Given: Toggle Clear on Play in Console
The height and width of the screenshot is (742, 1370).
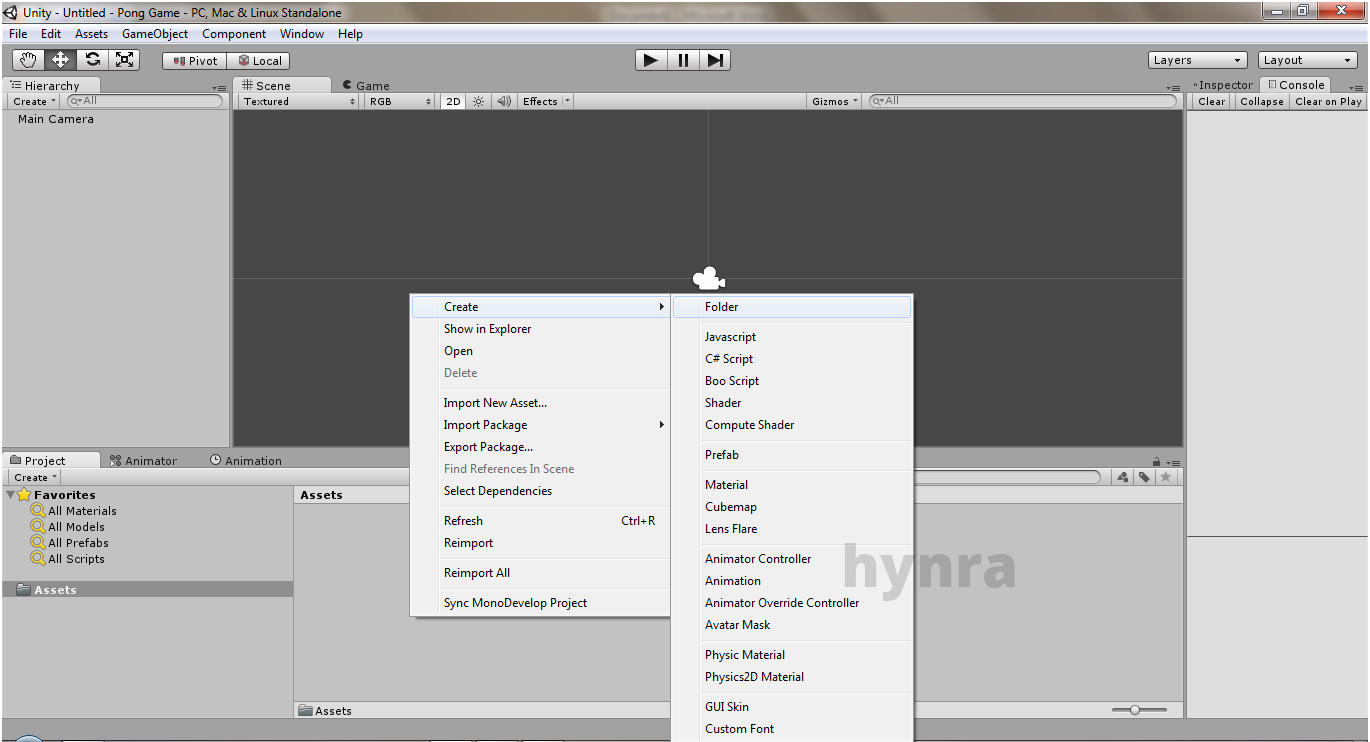Looking at the screenshot, I should pyautogui.click(x=1328, y=101).
